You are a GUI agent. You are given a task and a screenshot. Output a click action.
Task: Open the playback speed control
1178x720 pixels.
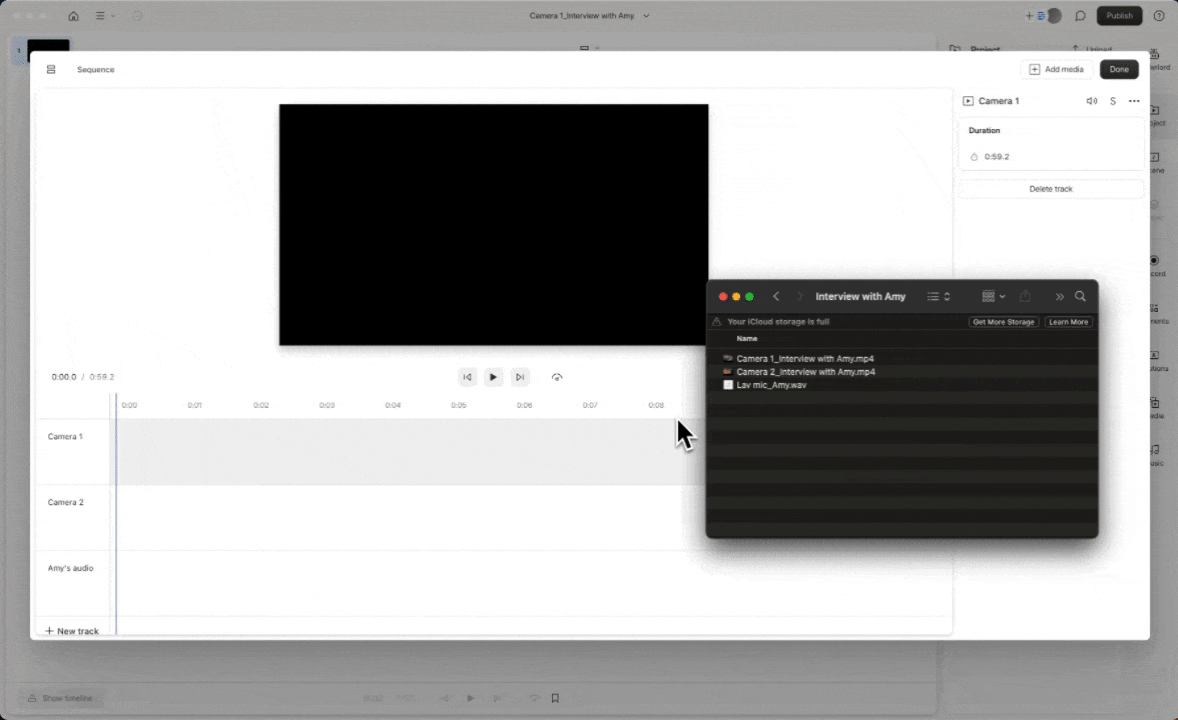tap(557, 377)
